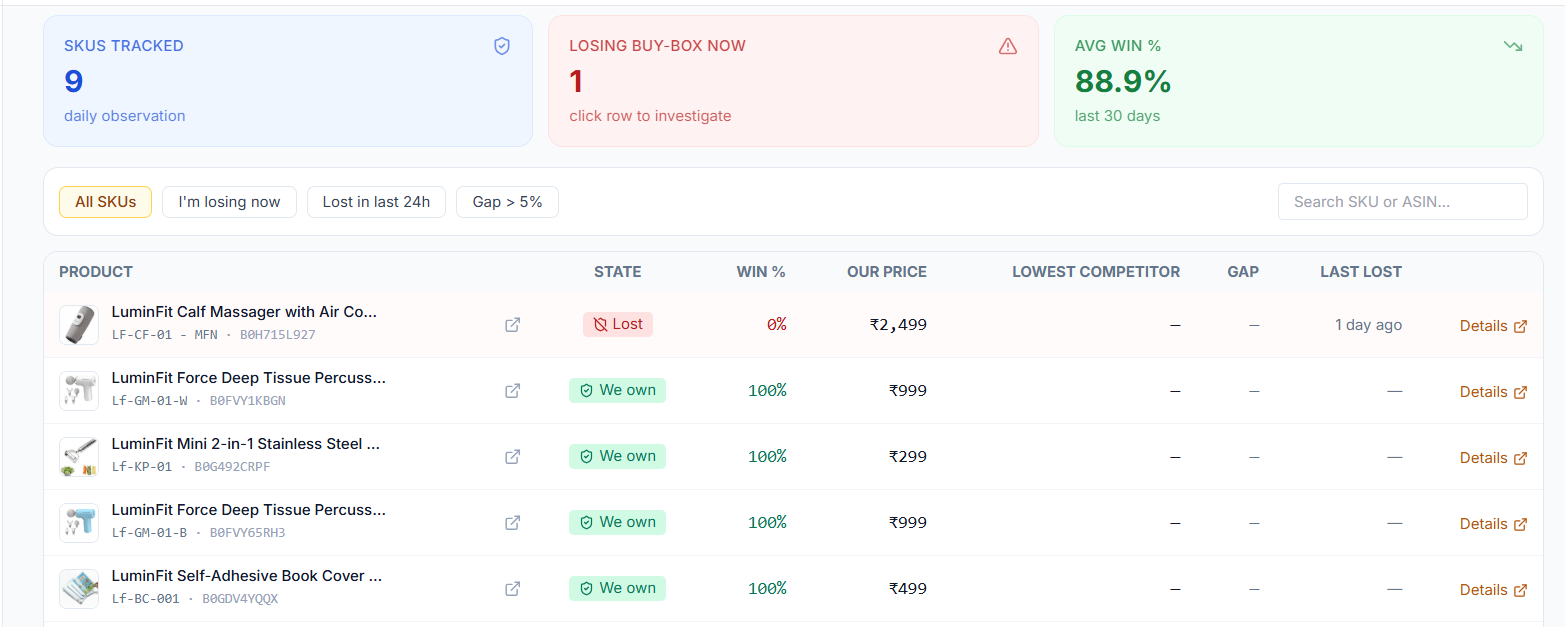1565x627 pixels.
Task: Filter by I'm losing now
Action: coord(229,202)
